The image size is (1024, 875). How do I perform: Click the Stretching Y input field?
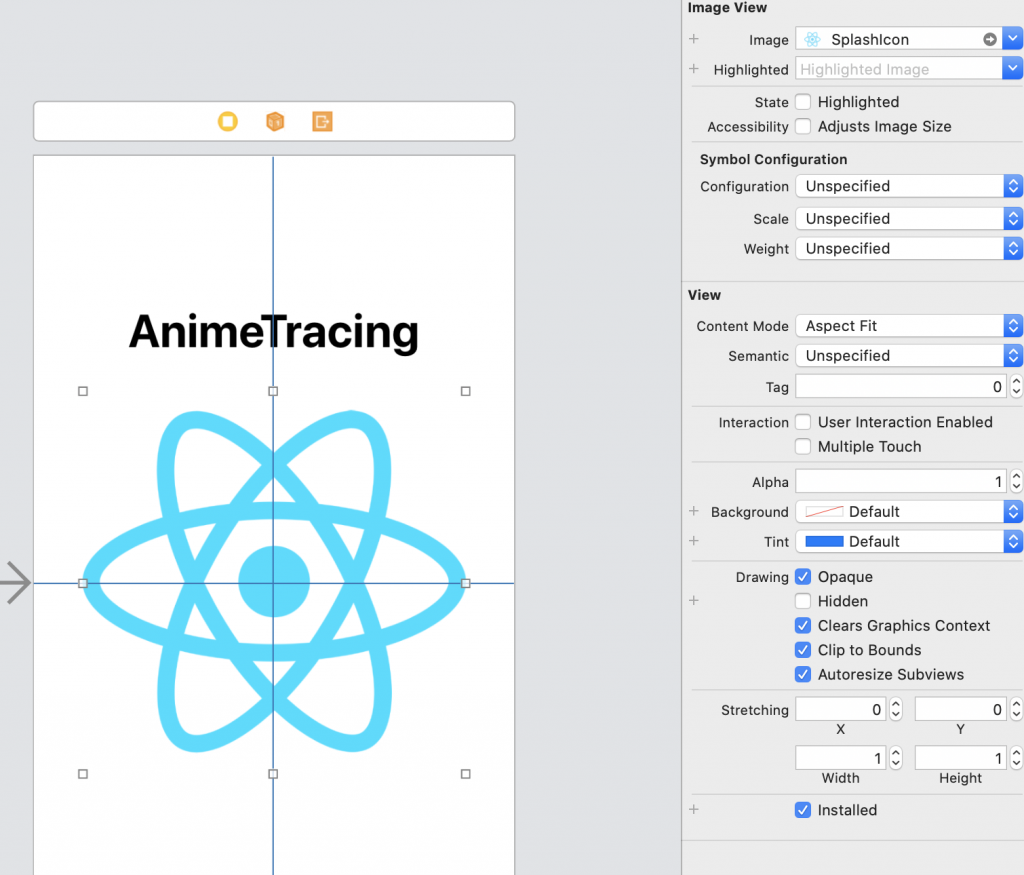(961, 709)
